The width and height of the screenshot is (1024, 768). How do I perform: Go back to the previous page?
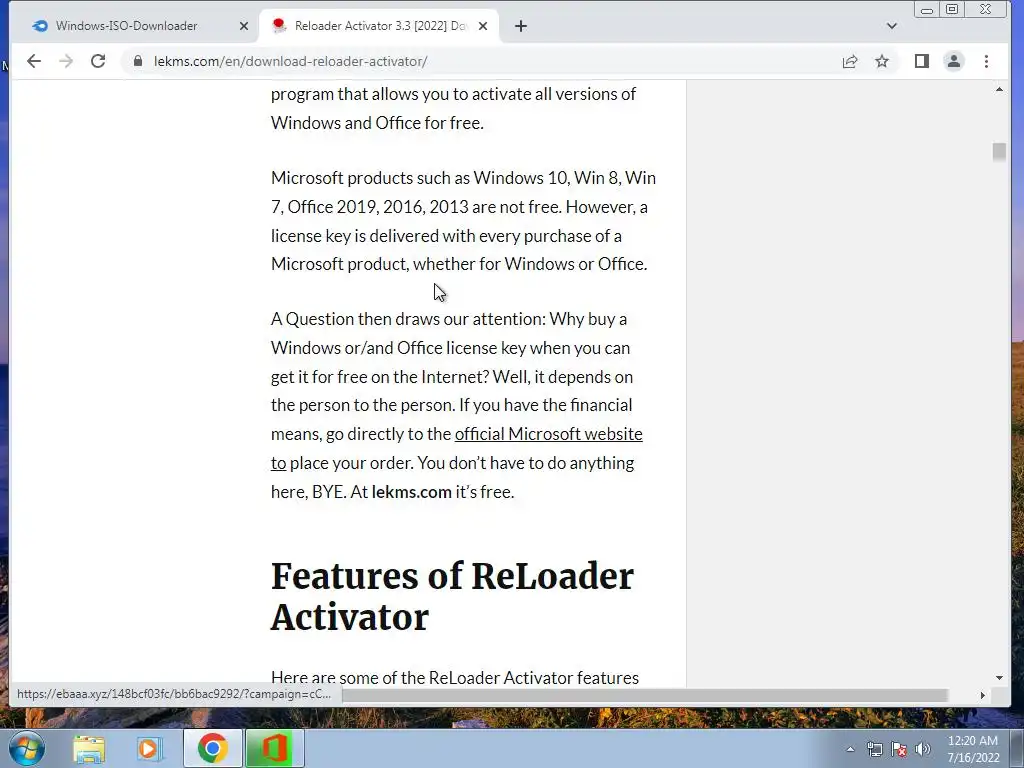click(x=34, y=61)
